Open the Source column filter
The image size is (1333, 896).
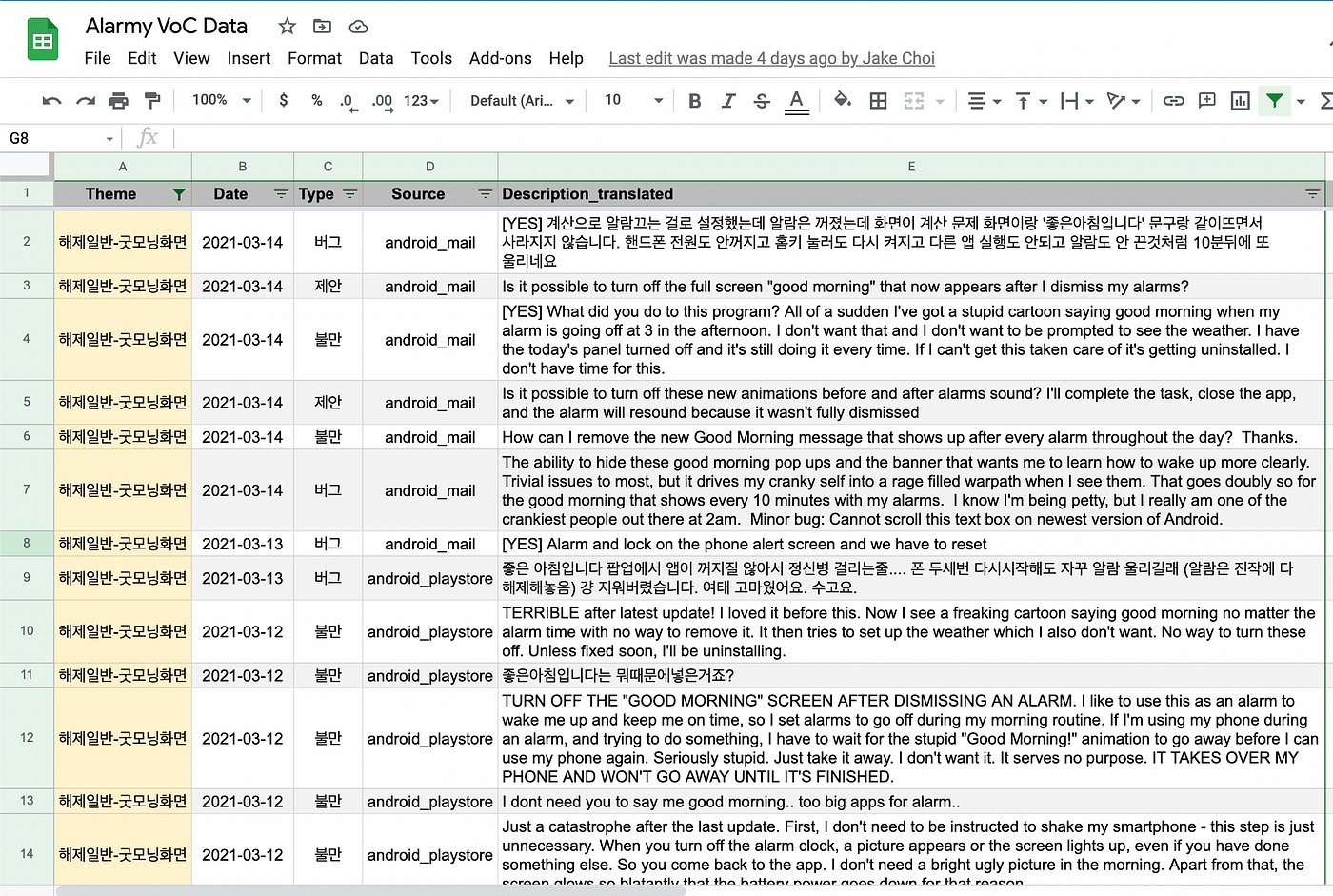point(485,194)
